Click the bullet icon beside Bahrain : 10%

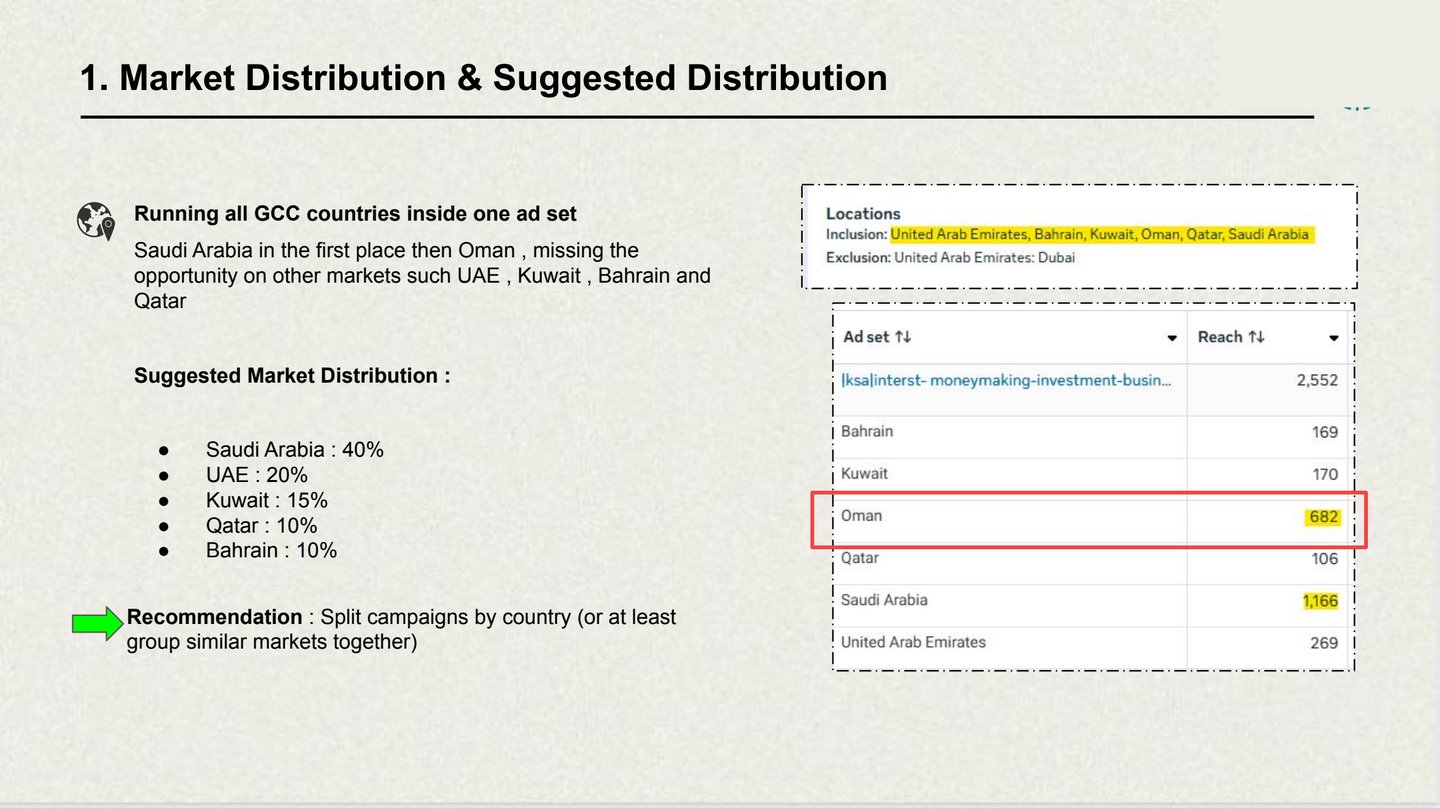coord(166,551)
